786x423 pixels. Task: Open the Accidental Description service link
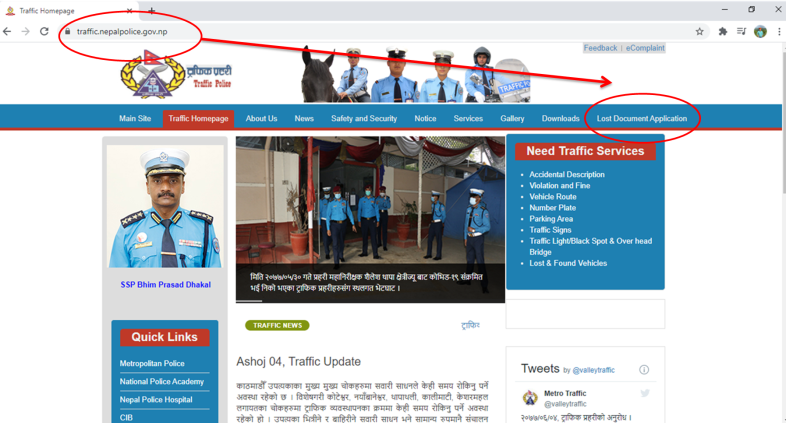(x=567, y=175)
